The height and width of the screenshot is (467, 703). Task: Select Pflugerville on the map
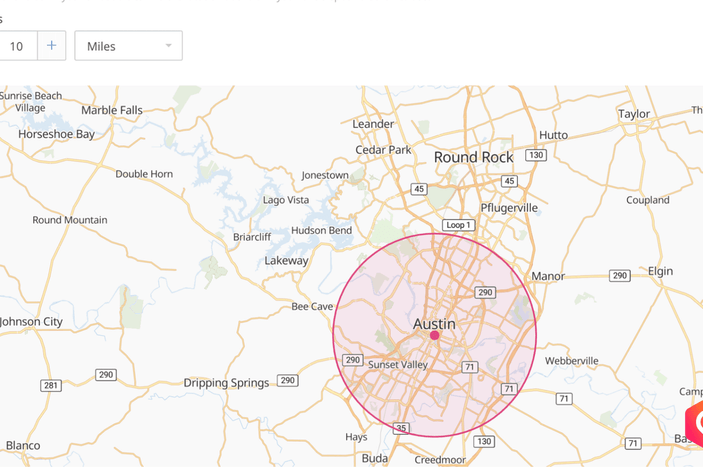click(509, 208)
